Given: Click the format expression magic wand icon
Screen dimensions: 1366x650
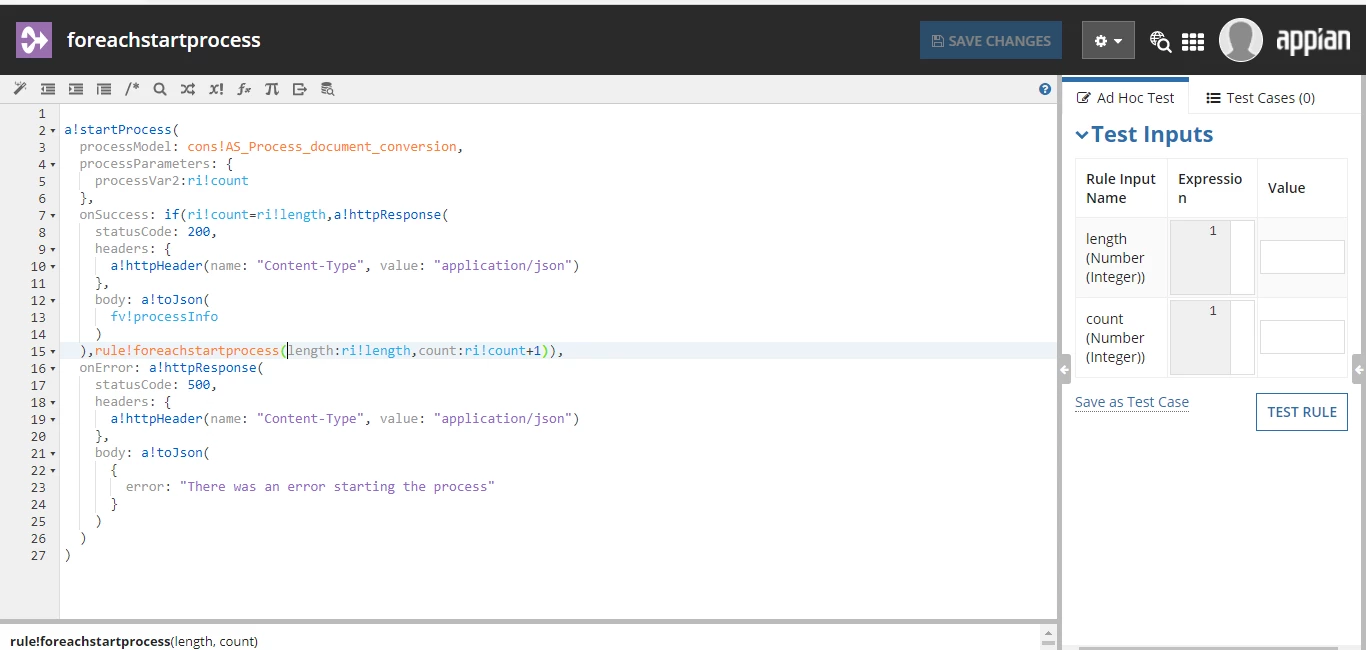Looking at the screenshot, I should [19, 89].
